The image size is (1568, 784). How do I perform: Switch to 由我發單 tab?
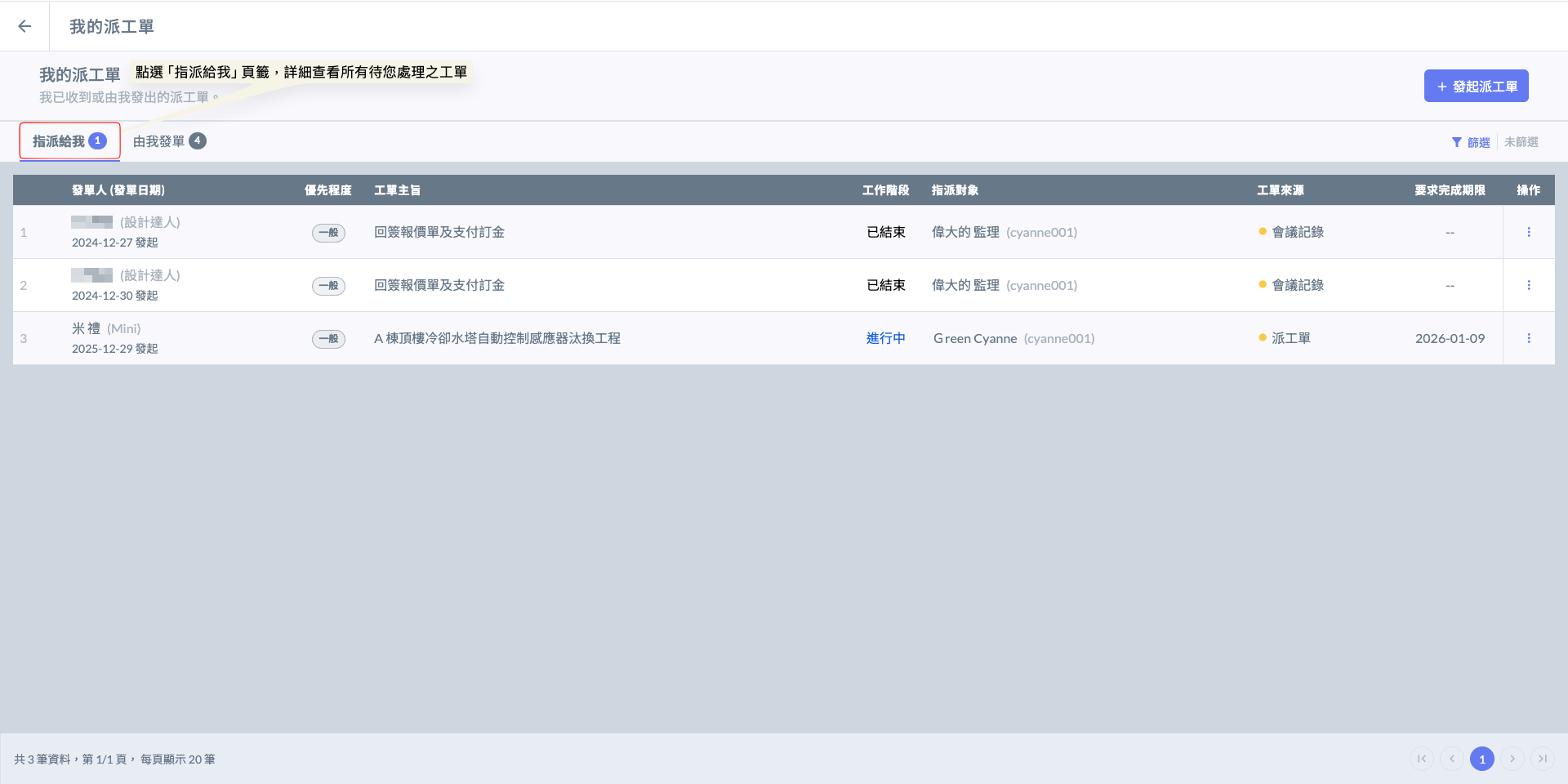tap(169, 141)
